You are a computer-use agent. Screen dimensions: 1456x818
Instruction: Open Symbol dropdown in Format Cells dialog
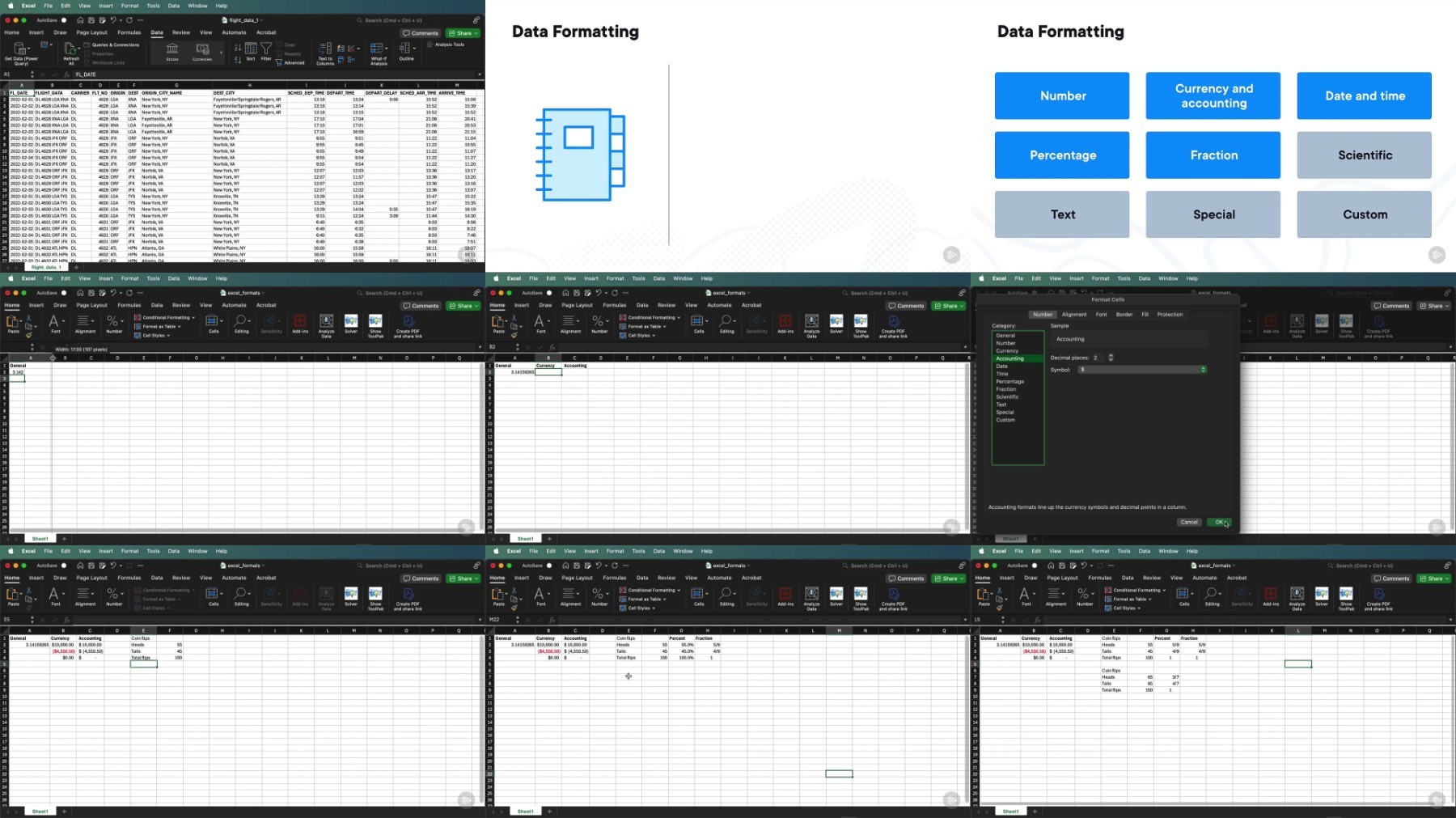[1142, 370]
